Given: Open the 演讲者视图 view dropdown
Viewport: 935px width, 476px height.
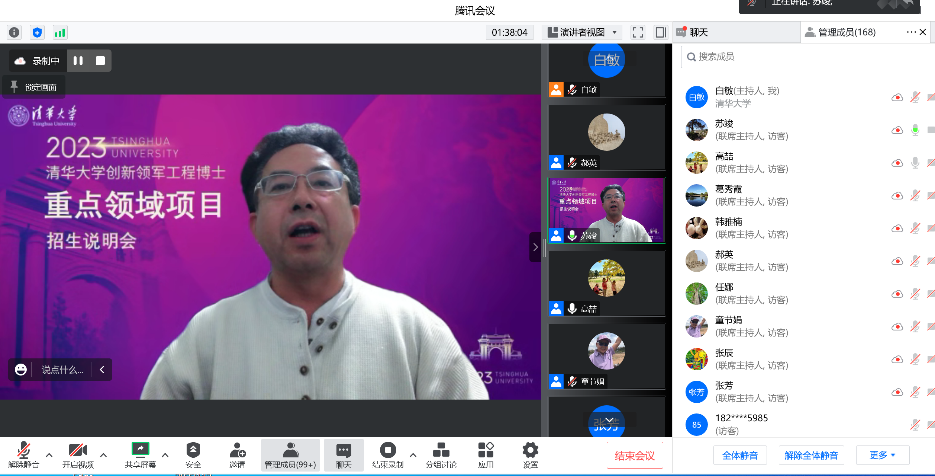Looking at the screenshot, I should 582,32.
